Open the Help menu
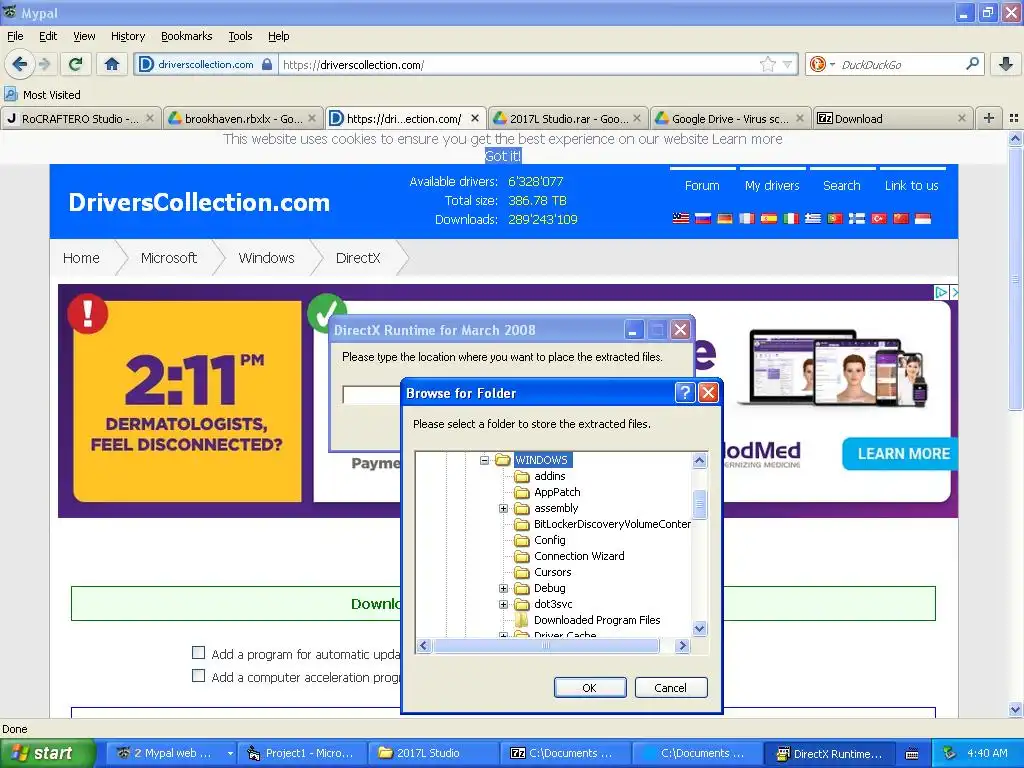Viewport: 1024px width, 768px height. point(279,36)
